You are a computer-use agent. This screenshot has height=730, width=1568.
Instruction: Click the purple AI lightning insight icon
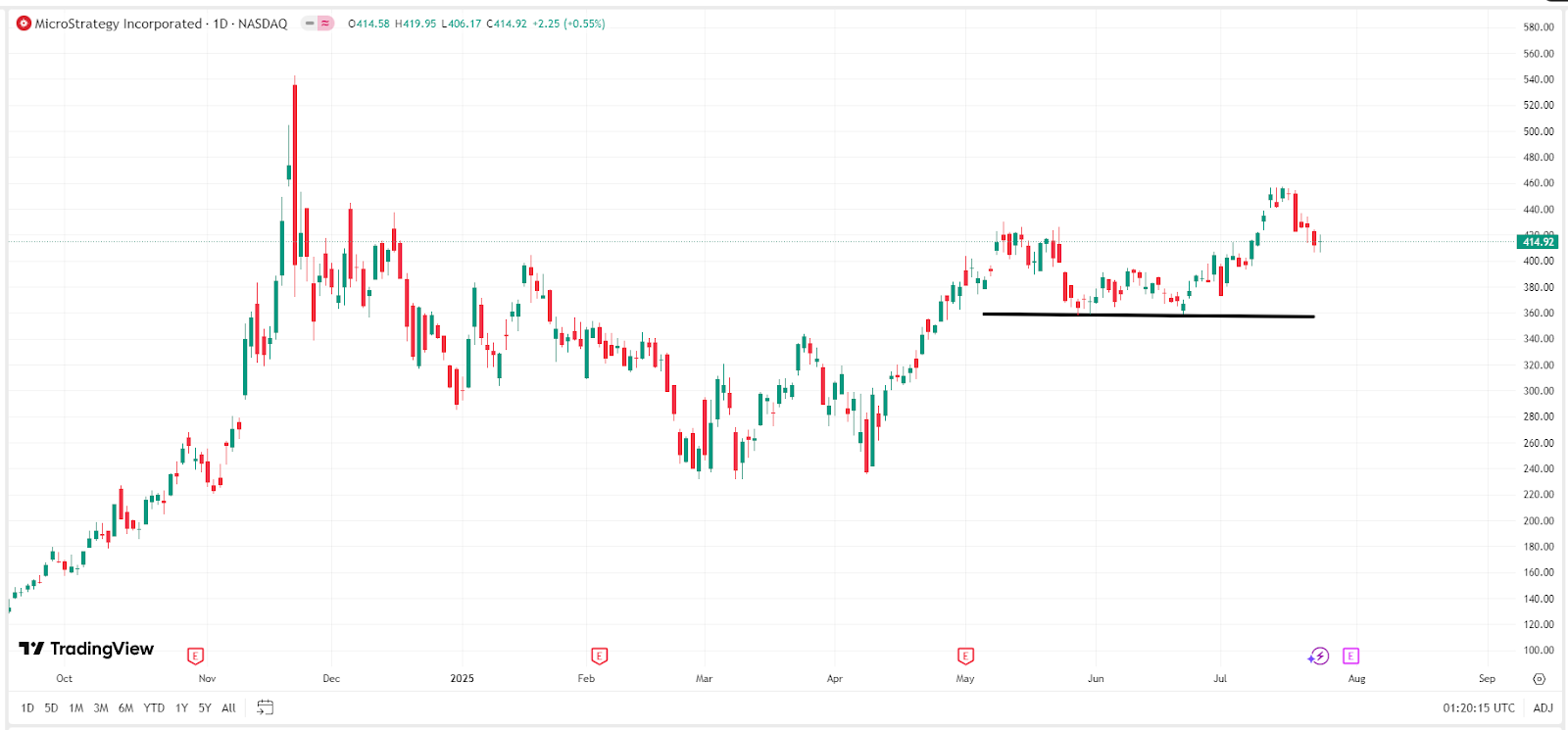pos(1320,655)
